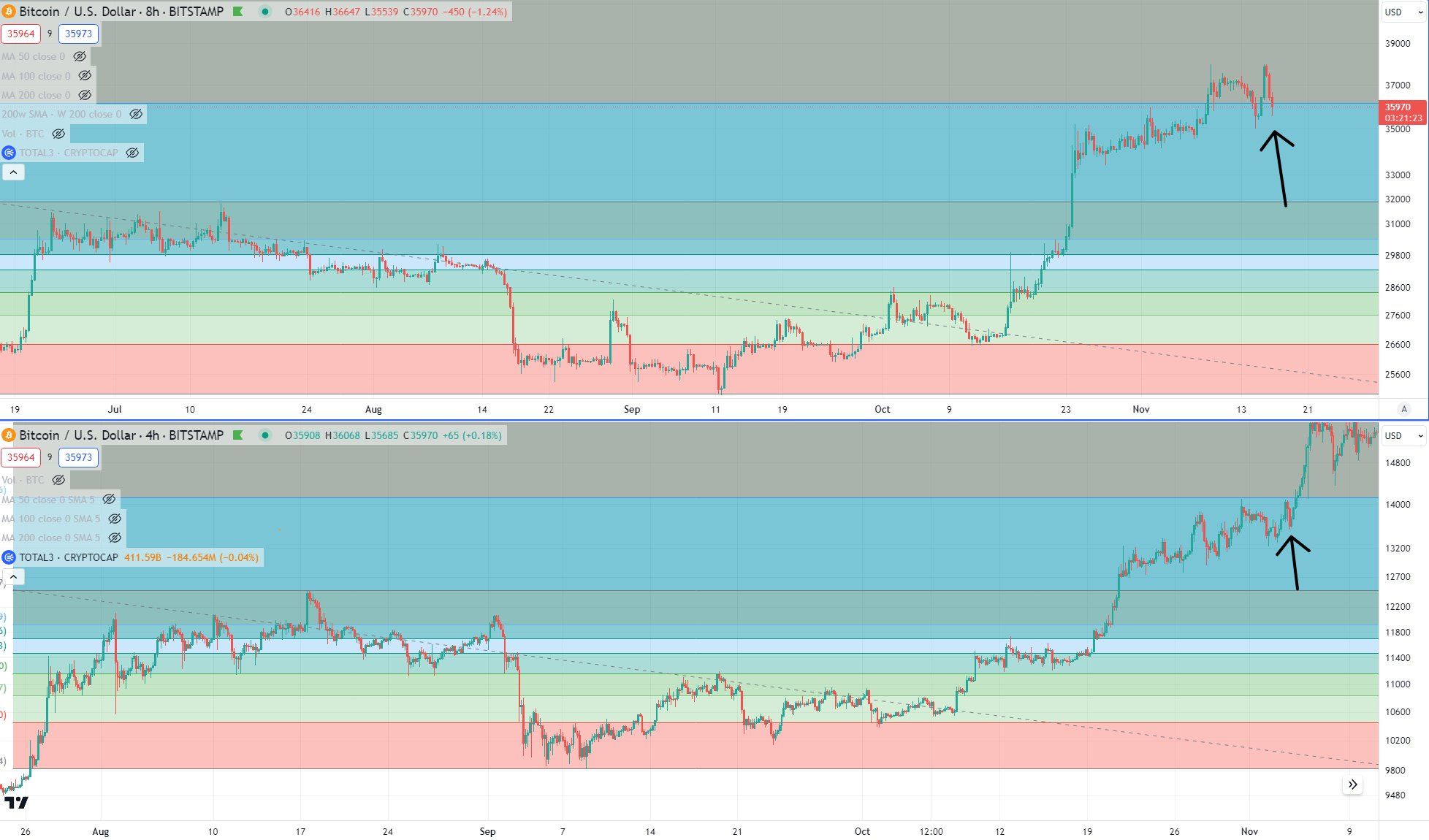Click the green flag icon in 8h chart header

tap(238, 12)
